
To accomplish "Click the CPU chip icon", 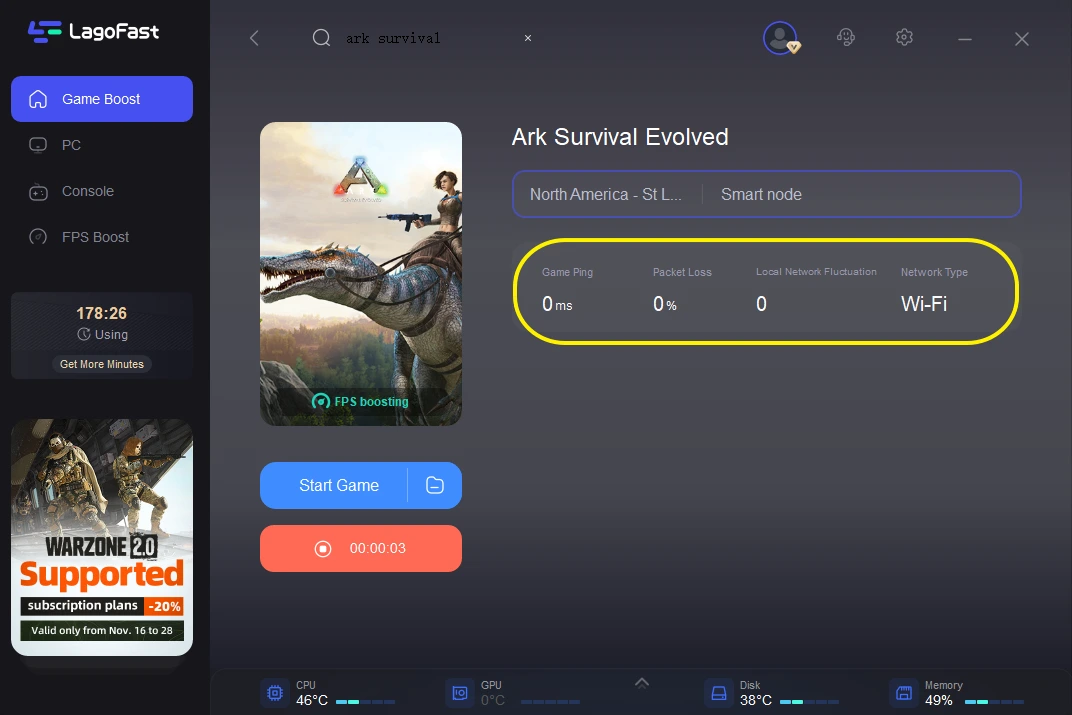I will (275, 693).
